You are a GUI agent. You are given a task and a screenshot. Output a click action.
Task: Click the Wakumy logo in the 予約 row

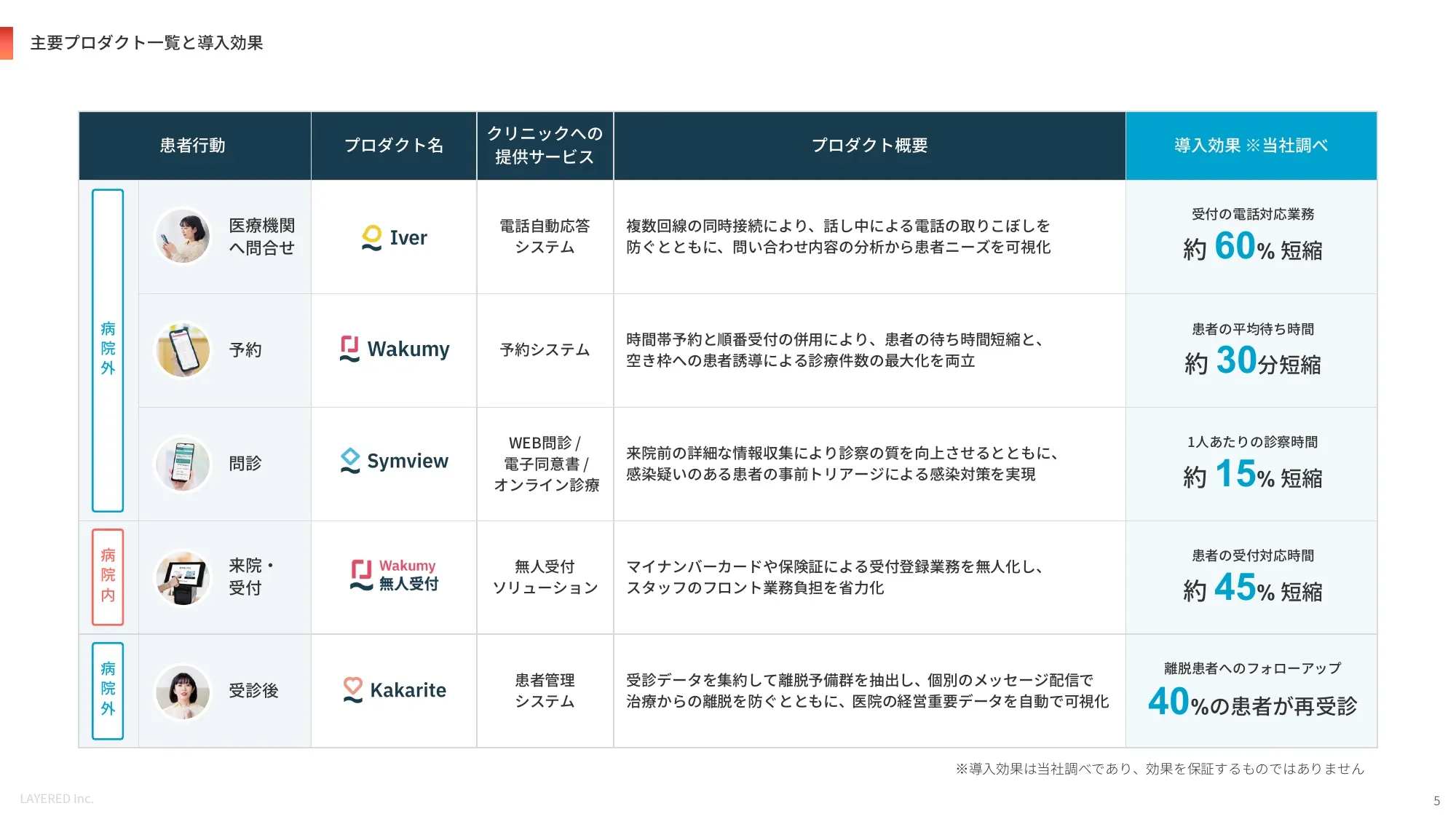(x=394, y=349)
